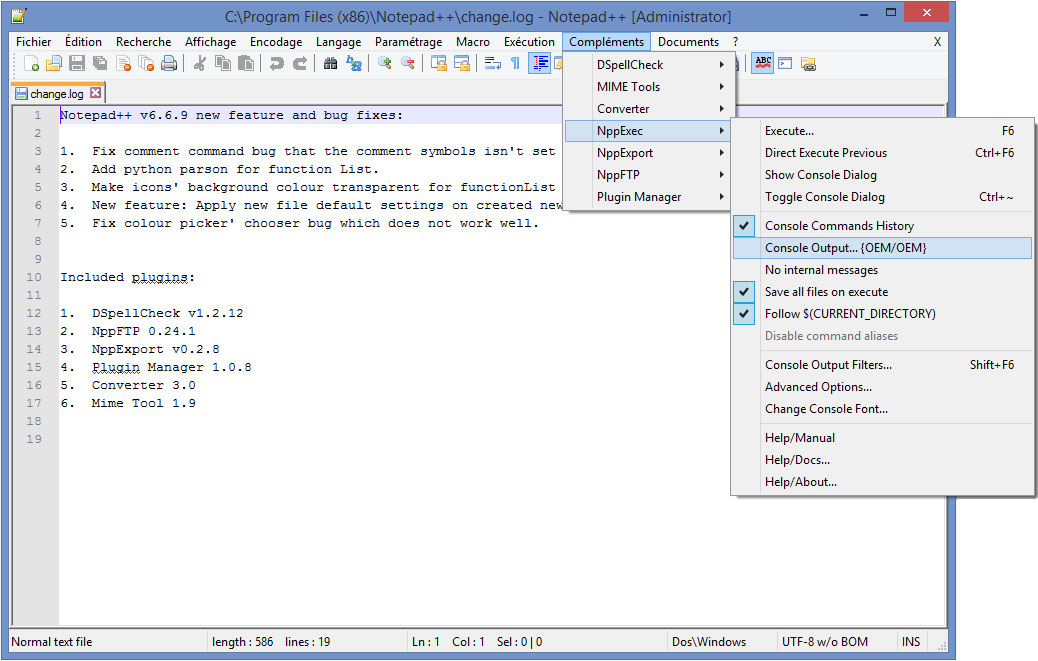
Task: Click the Find binoculars icon
Action: tap(330, 64)
